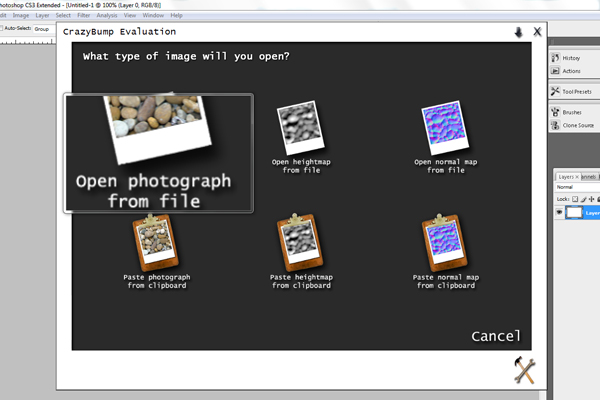Select Paste photograph from clipboard icon
This screenshot has width=600, height=400.
pyautogui.click(x=156, y=242)
